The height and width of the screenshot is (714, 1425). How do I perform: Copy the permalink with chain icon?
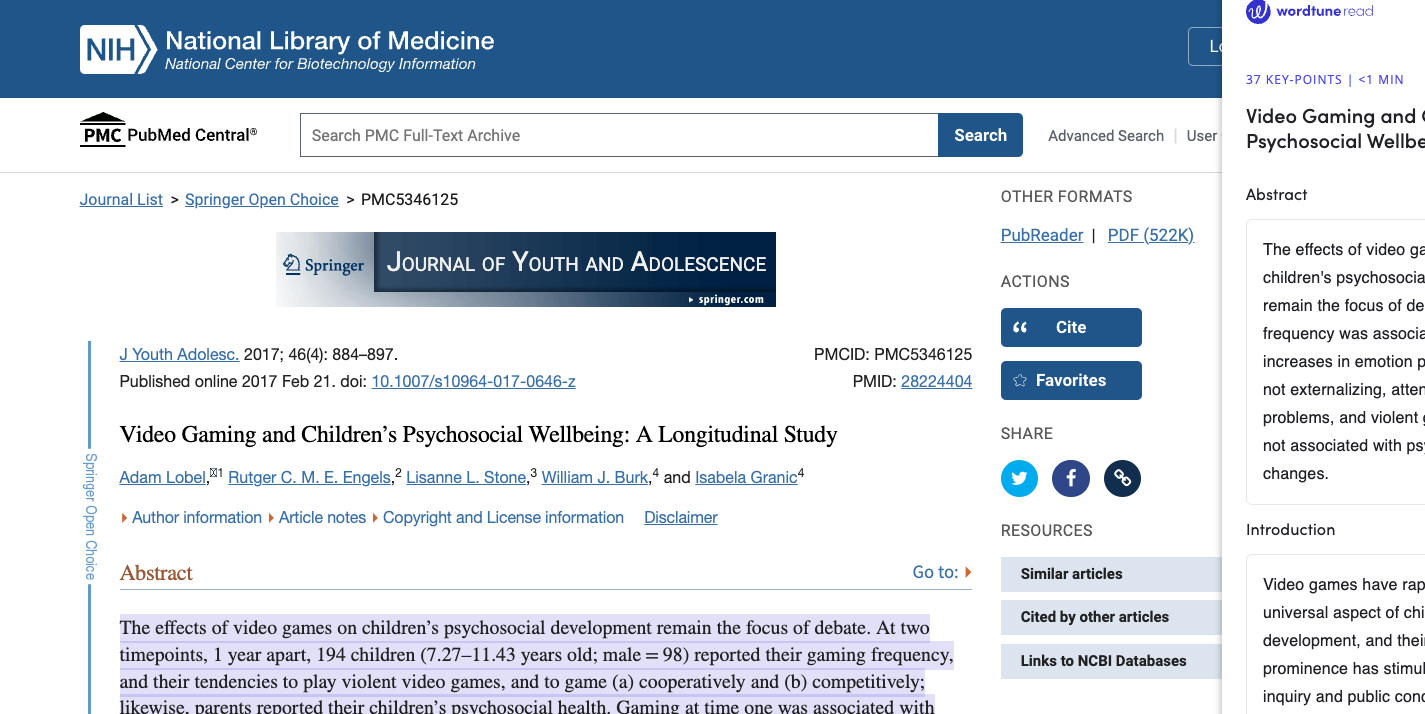tap(1122, 478)
